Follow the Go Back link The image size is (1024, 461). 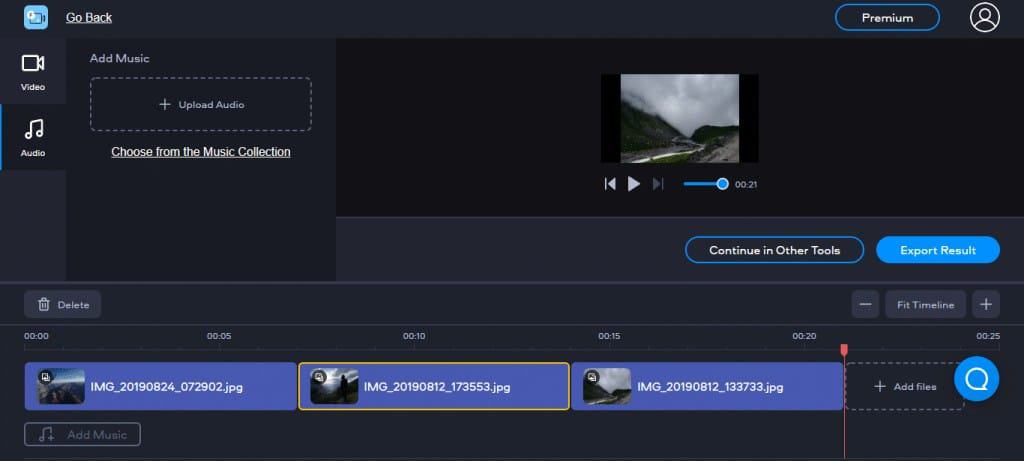tap(89, 18)
